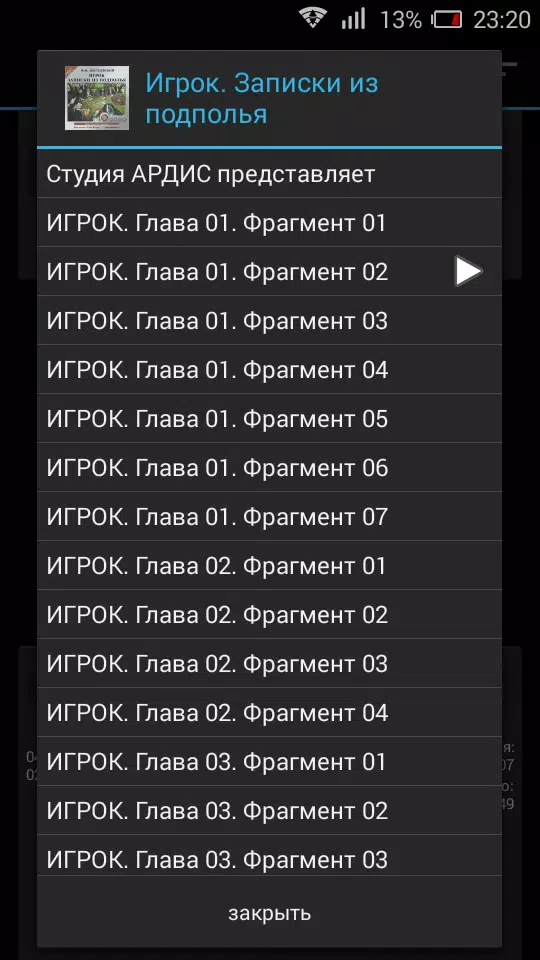This screenshot has height=960, width=540.
Task: Tap the Wi-Fi status icon
Action: [313, 18]
